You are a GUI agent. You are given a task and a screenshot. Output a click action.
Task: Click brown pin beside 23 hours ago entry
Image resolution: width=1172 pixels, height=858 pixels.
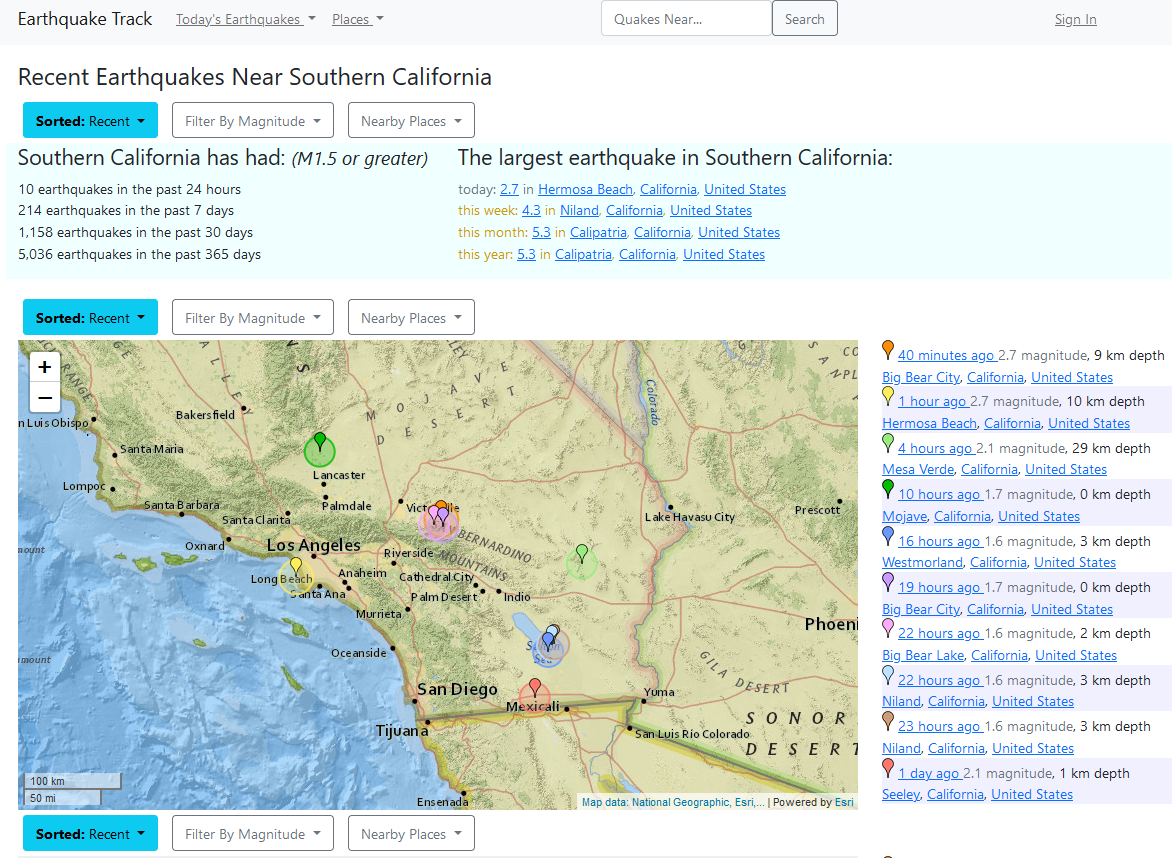[888, 720]
